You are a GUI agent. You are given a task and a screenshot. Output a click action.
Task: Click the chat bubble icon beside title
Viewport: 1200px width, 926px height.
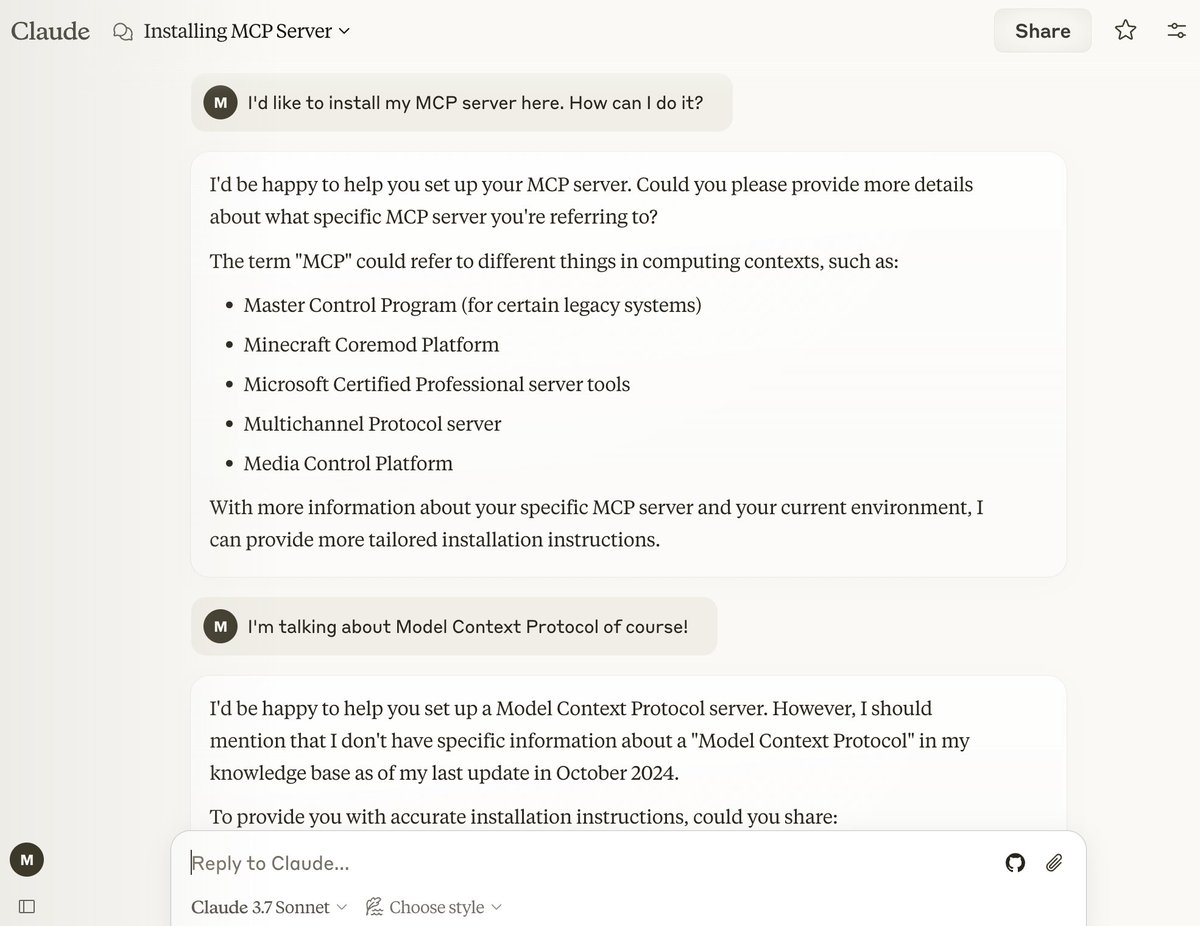tap(123, 32)
